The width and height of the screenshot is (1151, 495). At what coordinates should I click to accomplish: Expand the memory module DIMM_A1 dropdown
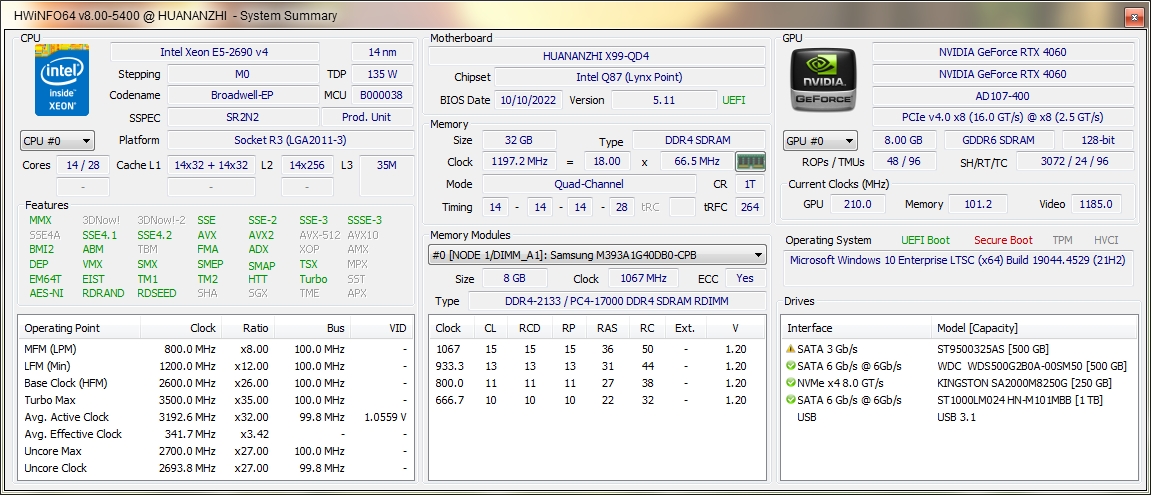(597, 255)
